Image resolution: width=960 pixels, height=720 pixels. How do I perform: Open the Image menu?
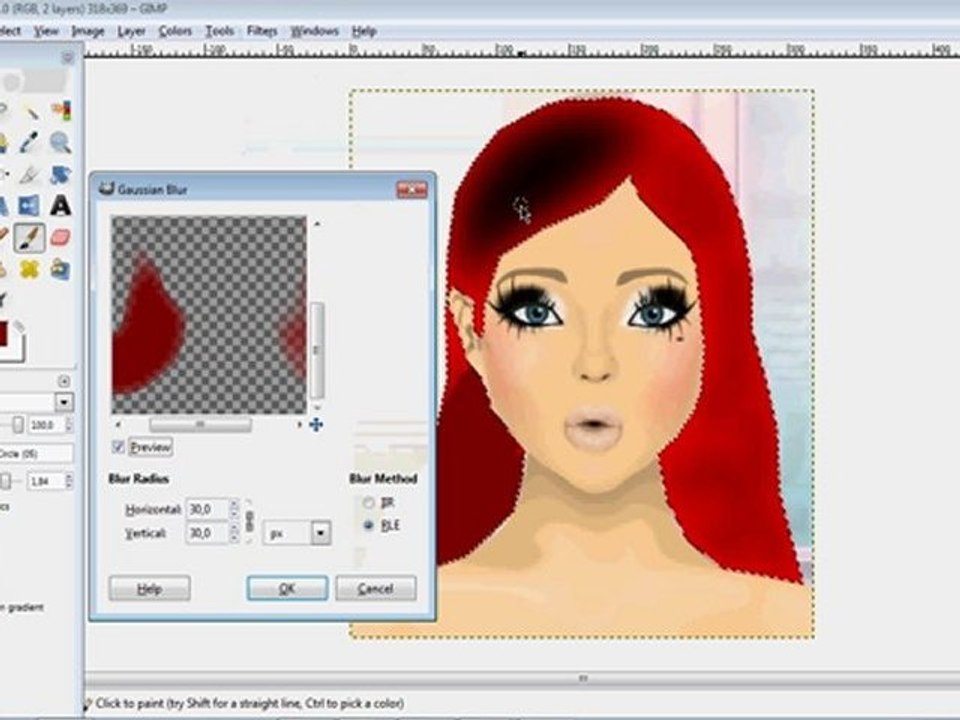[x=88, y=31]
